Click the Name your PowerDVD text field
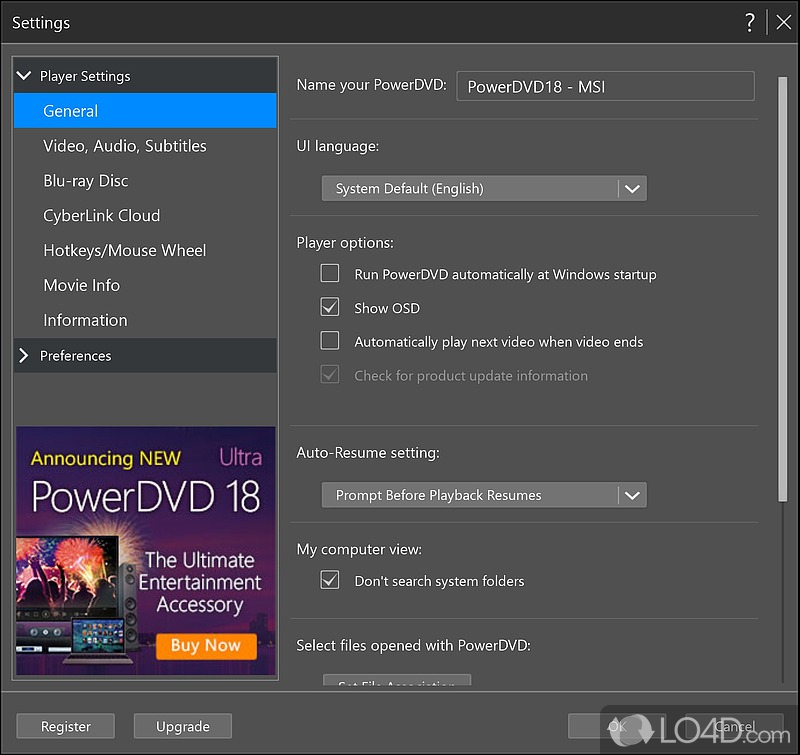Screen dimensions: 800x755 604,87
